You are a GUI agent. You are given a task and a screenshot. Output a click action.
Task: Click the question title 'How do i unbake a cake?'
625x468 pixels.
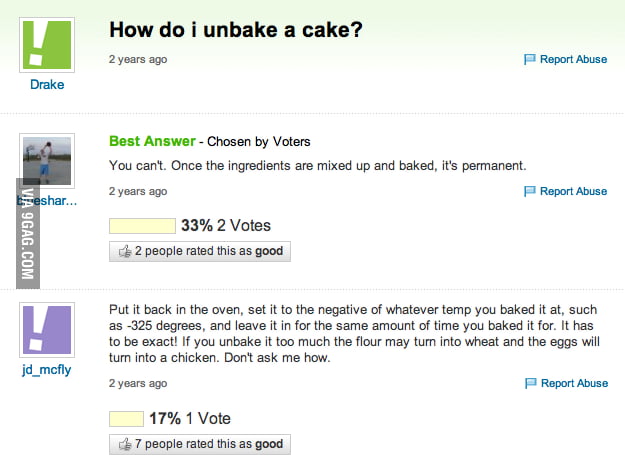(x=235, y=30)
